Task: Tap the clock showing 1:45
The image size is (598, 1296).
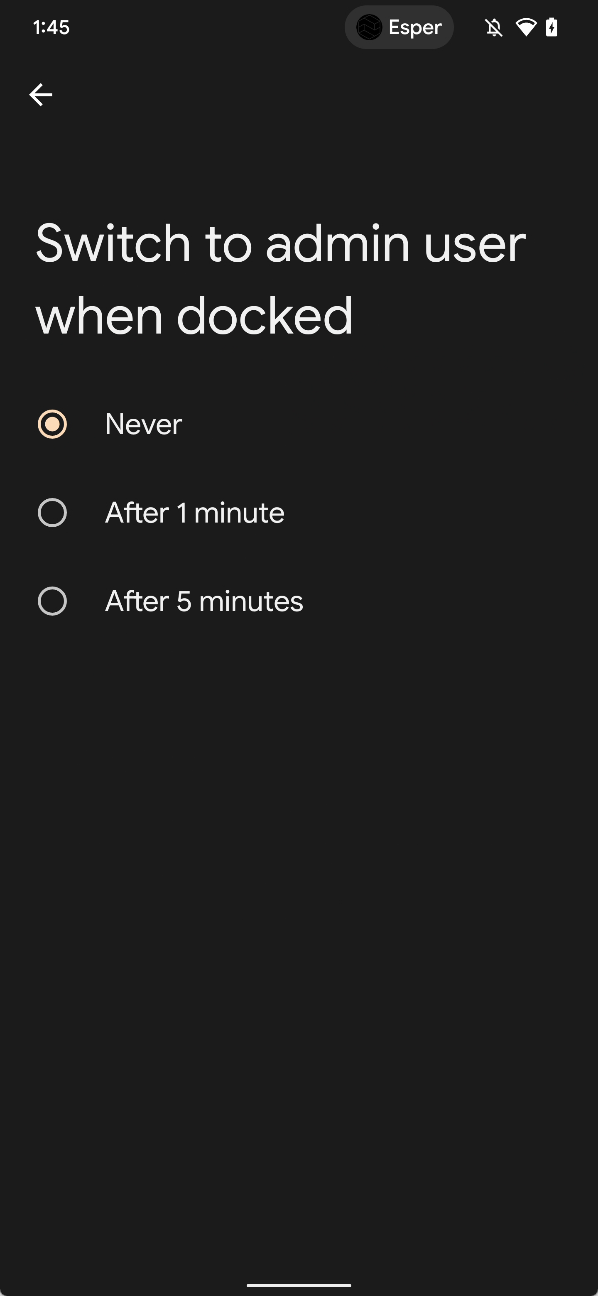Action: pos(51,27)
